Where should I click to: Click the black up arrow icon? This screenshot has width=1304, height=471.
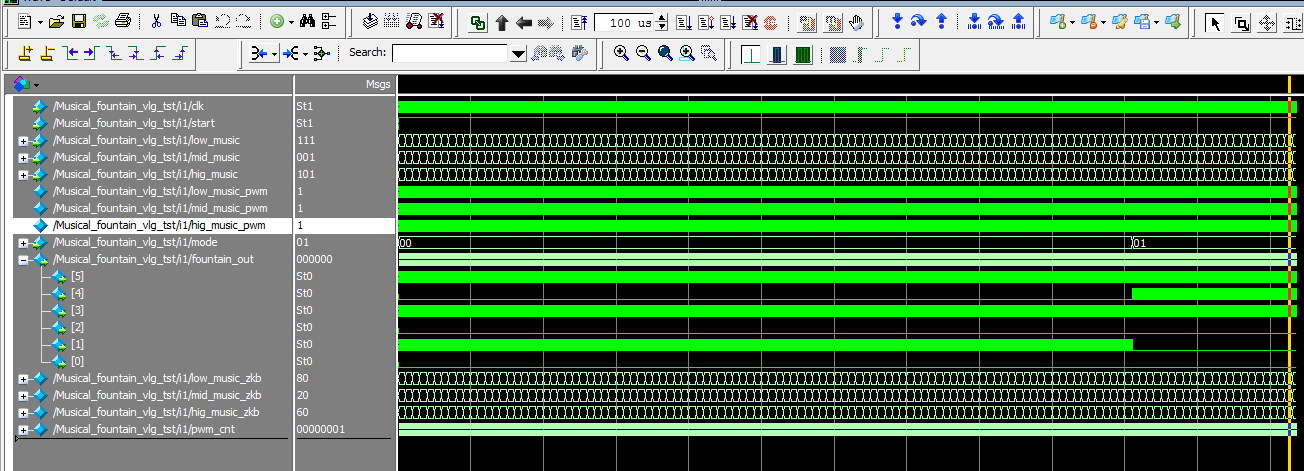(x=502, y=22)
